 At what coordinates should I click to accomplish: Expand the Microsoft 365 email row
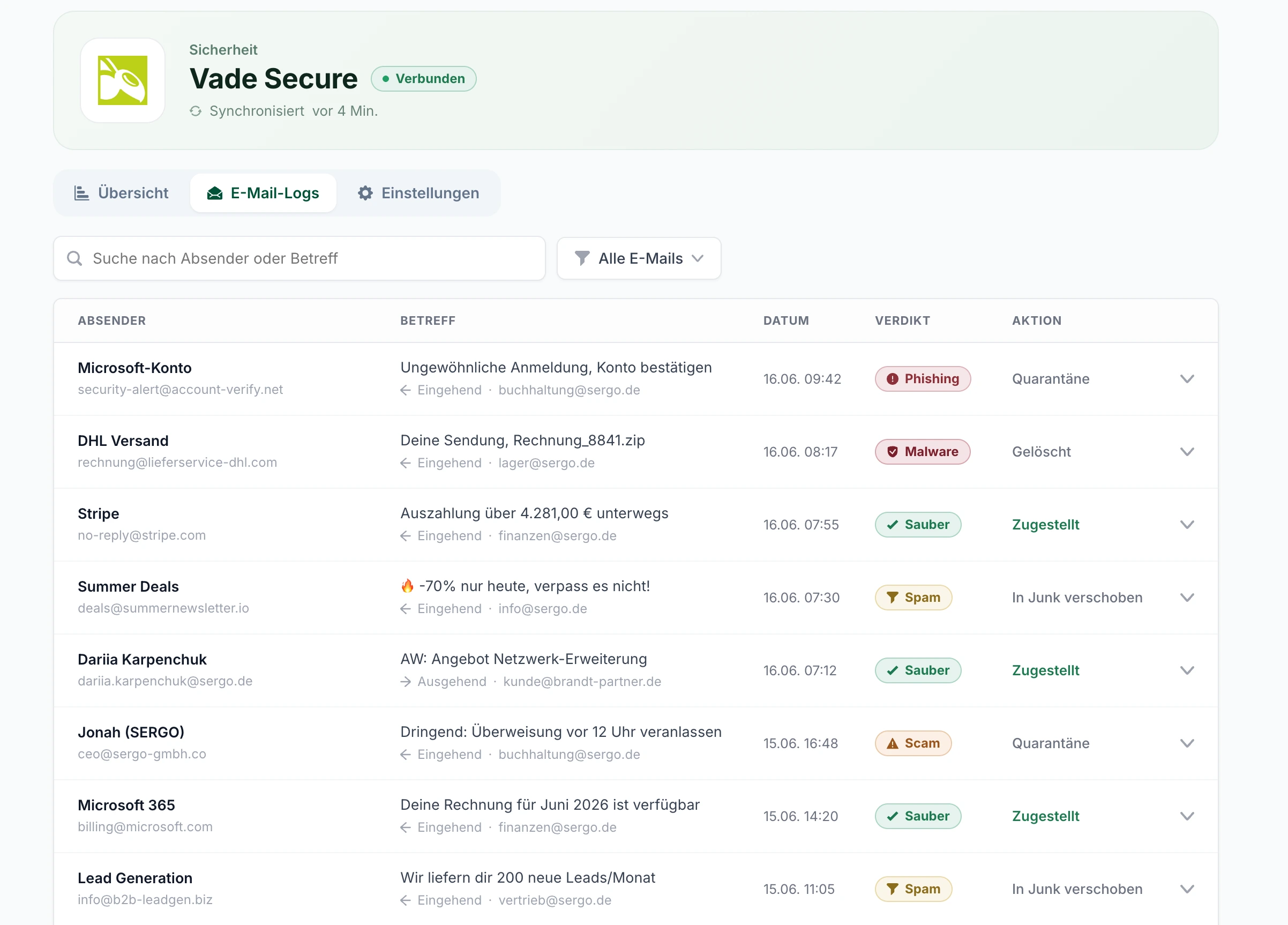1187,817
